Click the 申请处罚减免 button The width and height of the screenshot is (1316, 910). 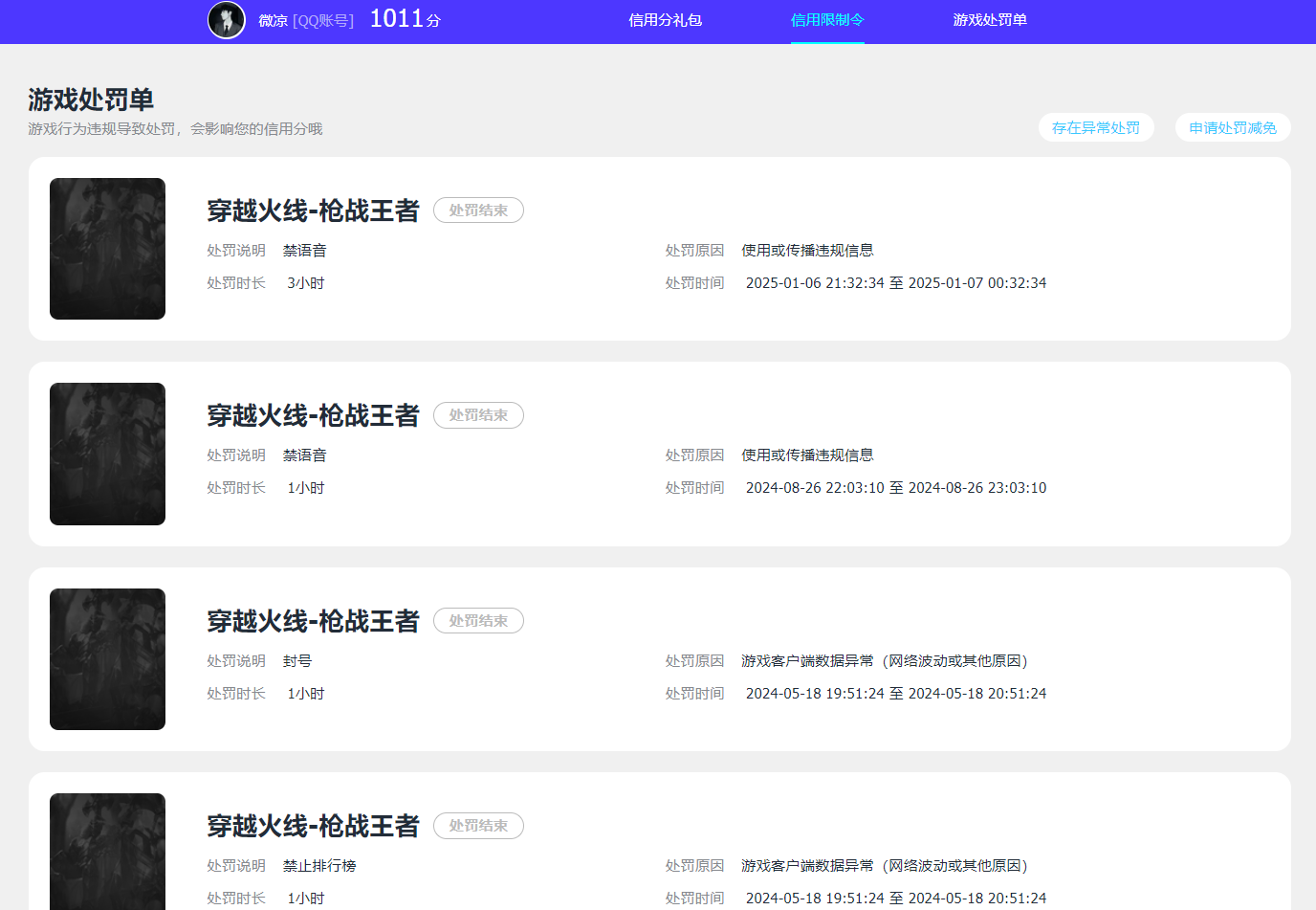pyautogui.click(x=1233, y=127)
